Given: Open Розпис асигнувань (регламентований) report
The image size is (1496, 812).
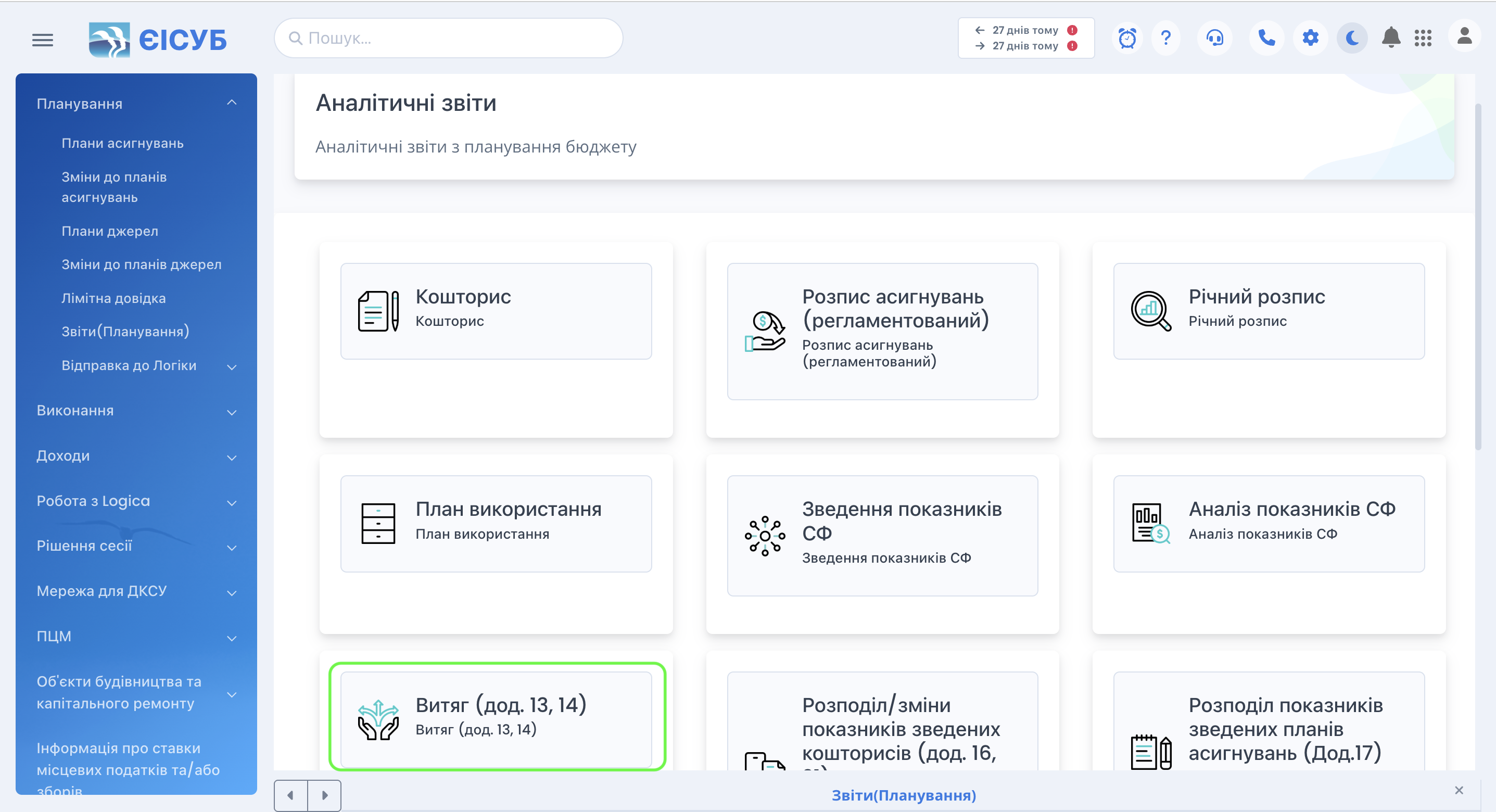Looking at the screenshot, I should click(882, 331).
